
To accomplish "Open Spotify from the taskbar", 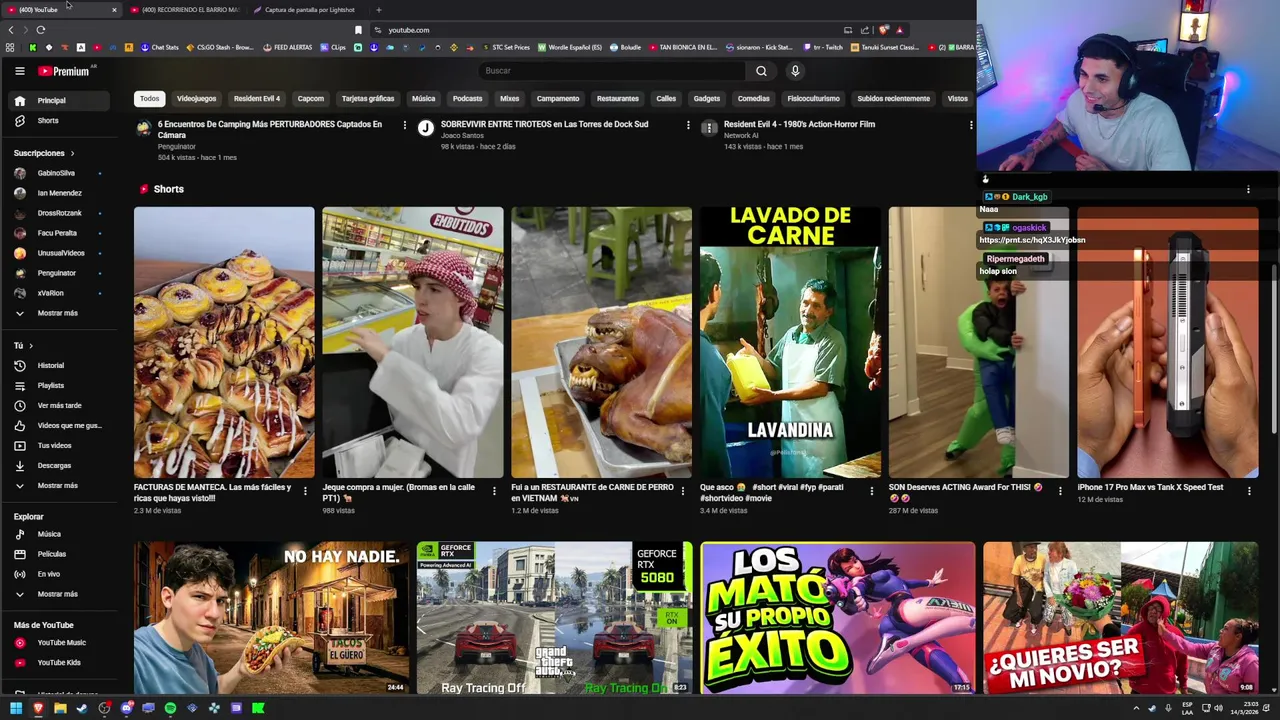I will (170, 708).
